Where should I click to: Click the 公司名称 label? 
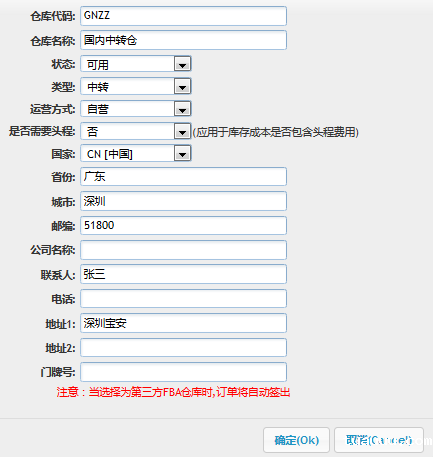point(53,250)
